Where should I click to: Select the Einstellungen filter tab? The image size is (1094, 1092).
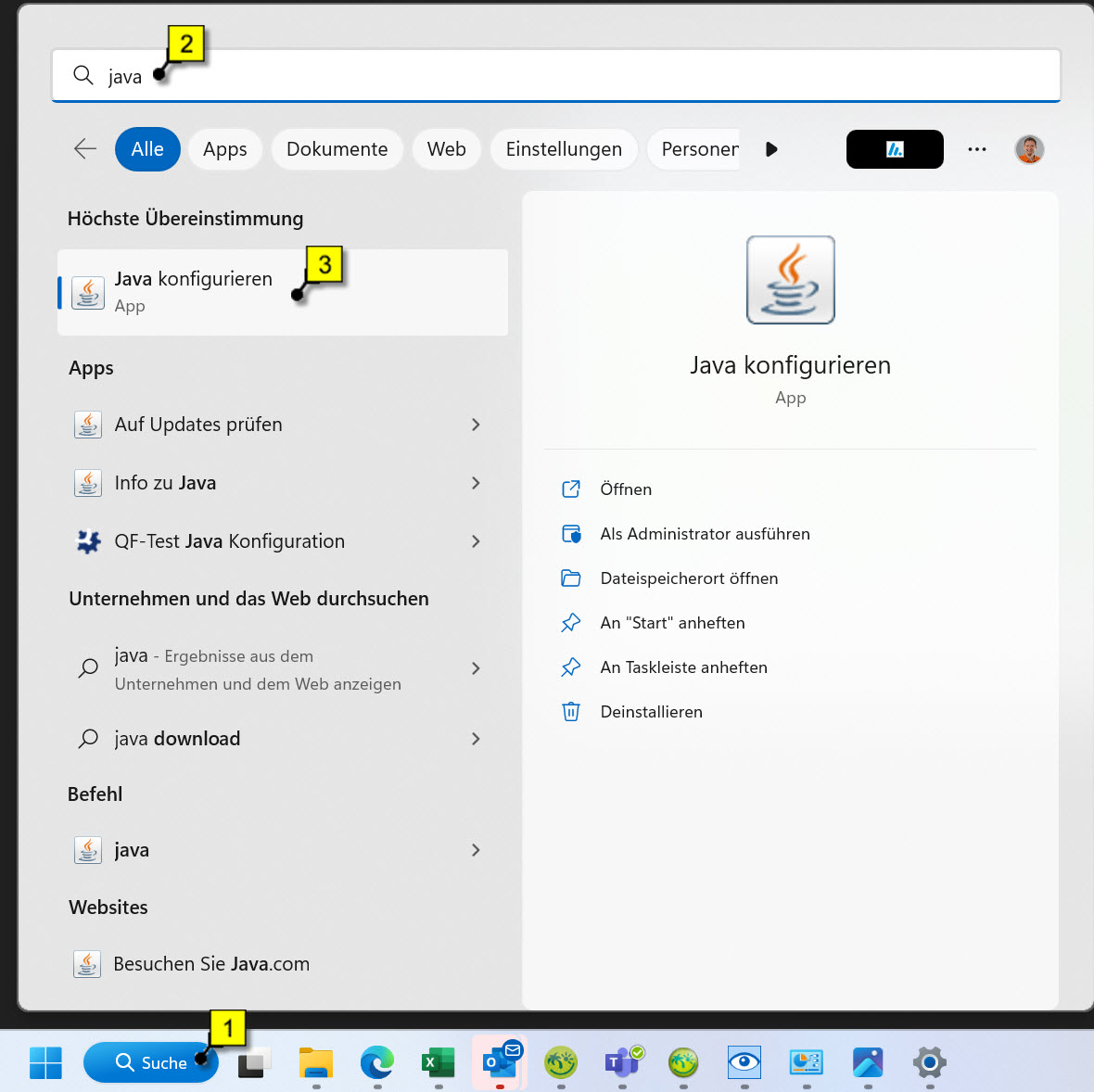[564, 149]
